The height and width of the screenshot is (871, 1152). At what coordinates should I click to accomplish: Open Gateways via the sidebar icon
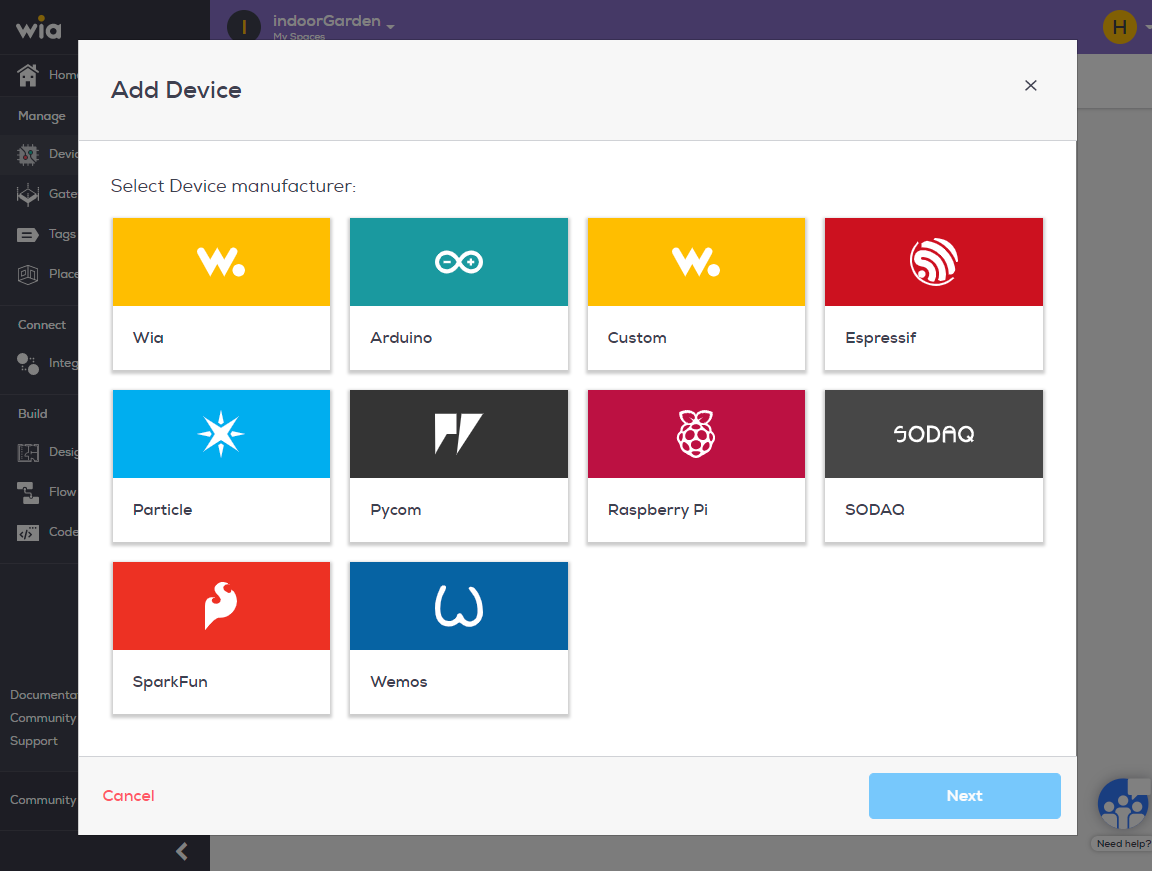[28, 194]
